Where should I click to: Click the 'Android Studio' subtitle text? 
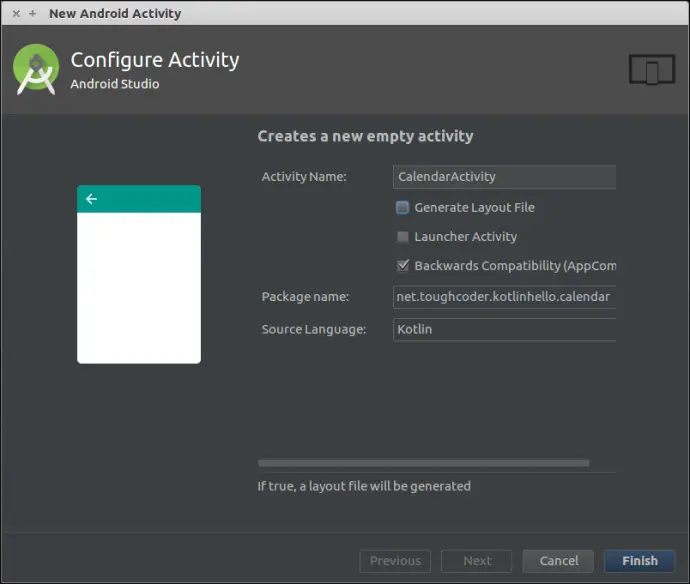click(x=115, y=84)
